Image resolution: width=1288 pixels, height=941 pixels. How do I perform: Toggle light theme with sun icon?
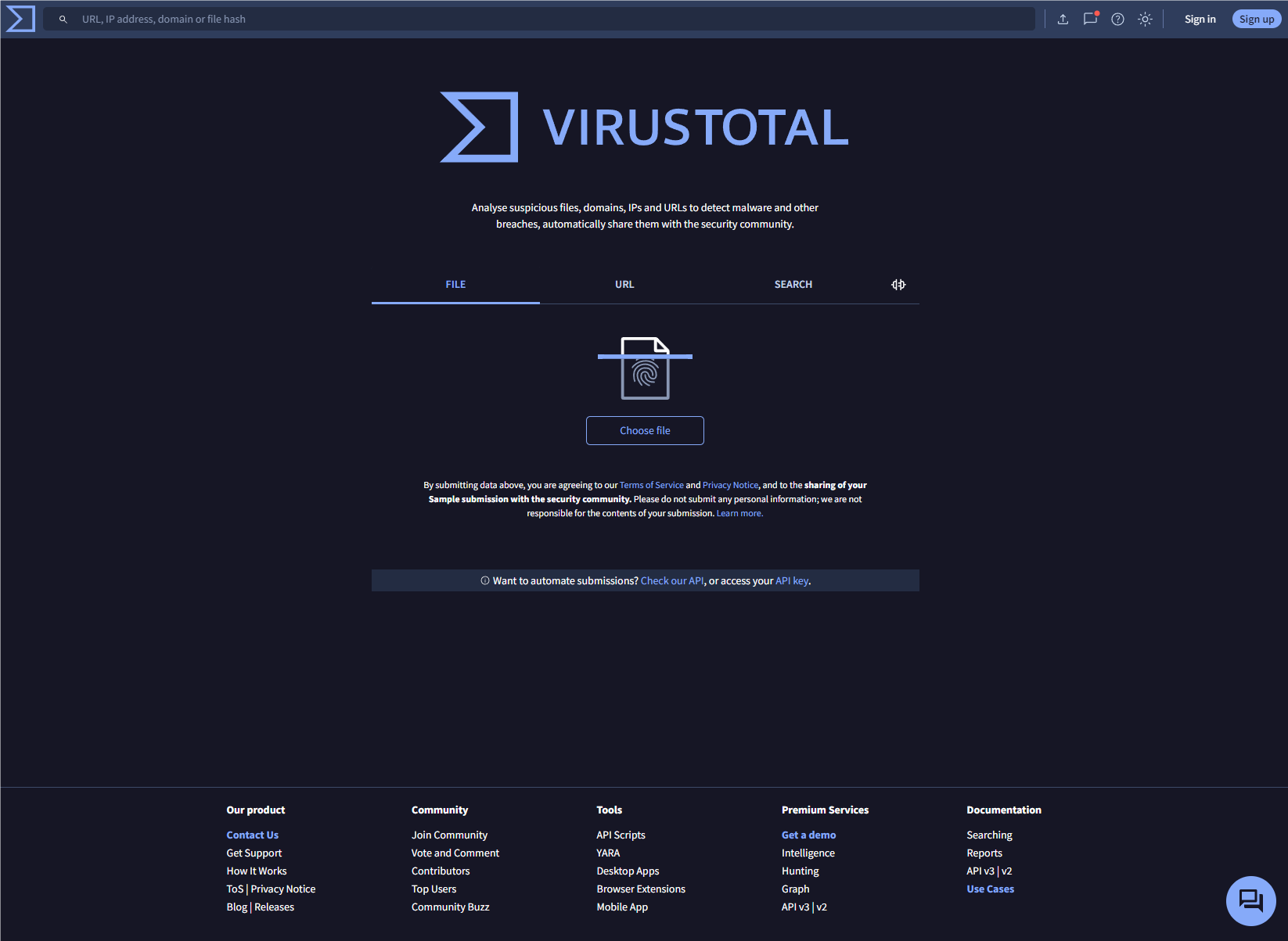(1145, 20)
